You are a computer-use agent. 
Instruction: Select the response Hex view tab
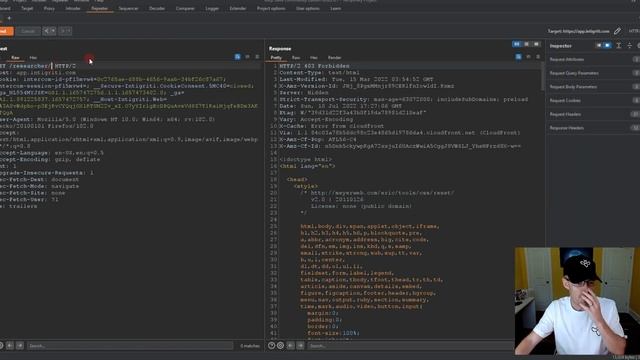coord(313,58)
